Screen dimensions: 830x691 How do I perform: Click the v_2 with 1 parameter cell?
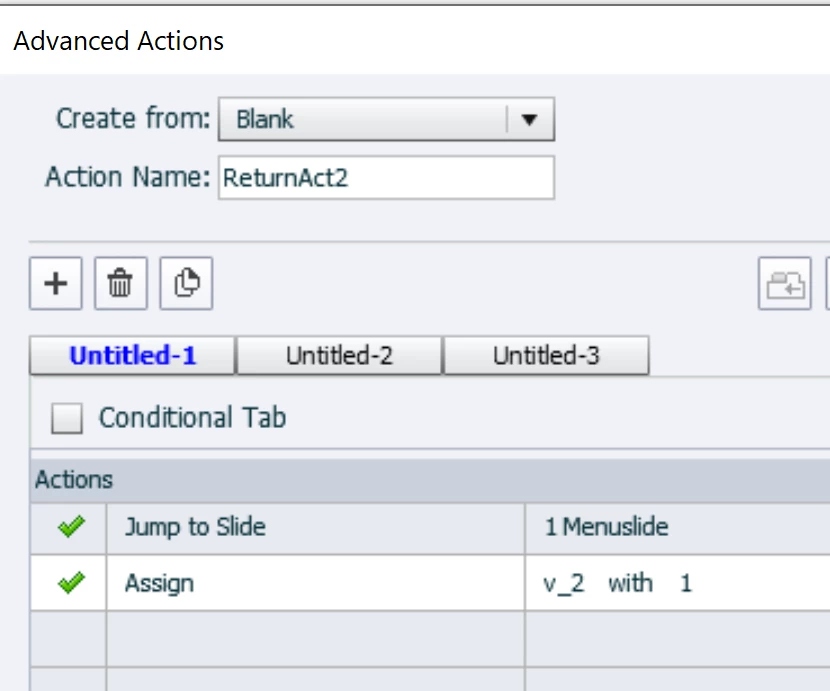[x=676, y=583]
